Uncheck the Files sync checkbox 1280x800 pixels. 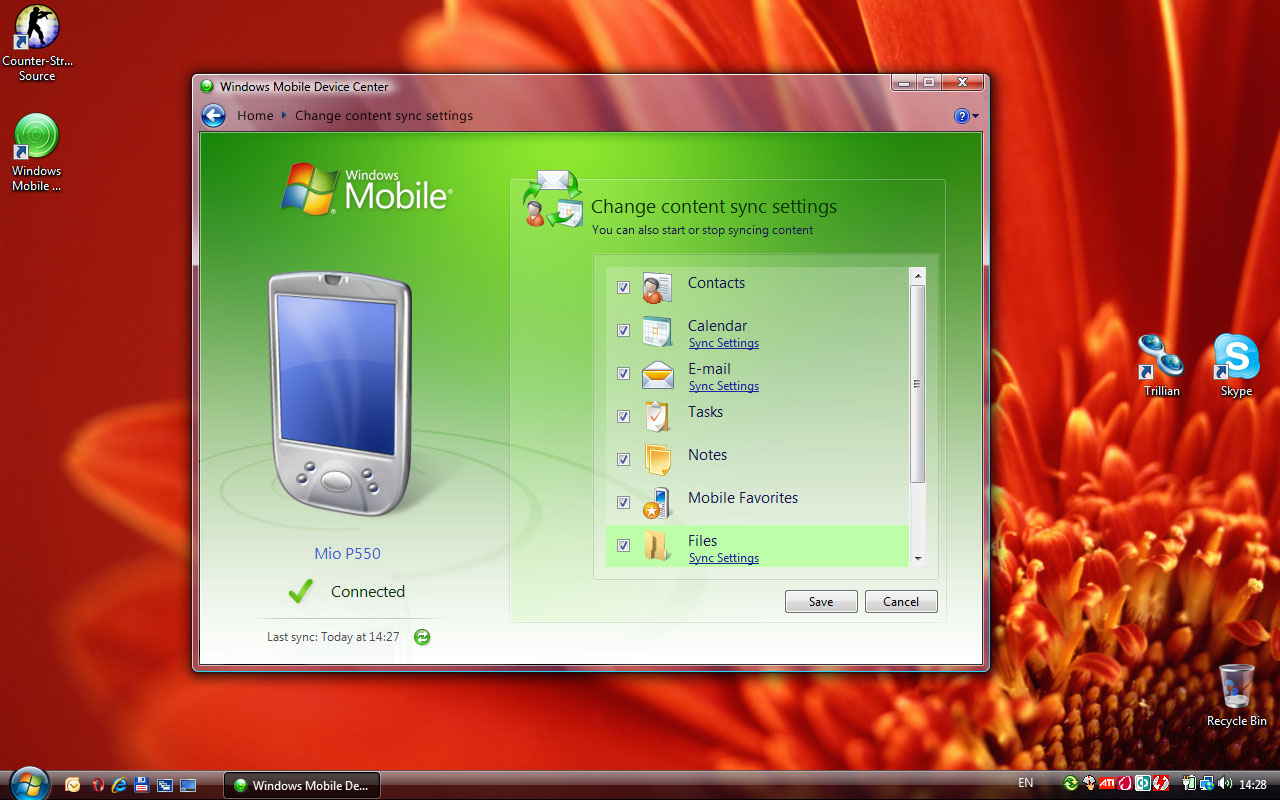click(x=623, y=545)
